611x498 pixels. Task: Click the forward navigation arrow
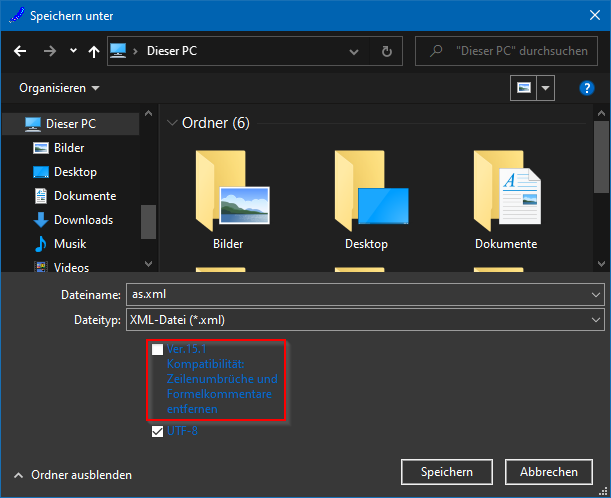pos(50,50)
